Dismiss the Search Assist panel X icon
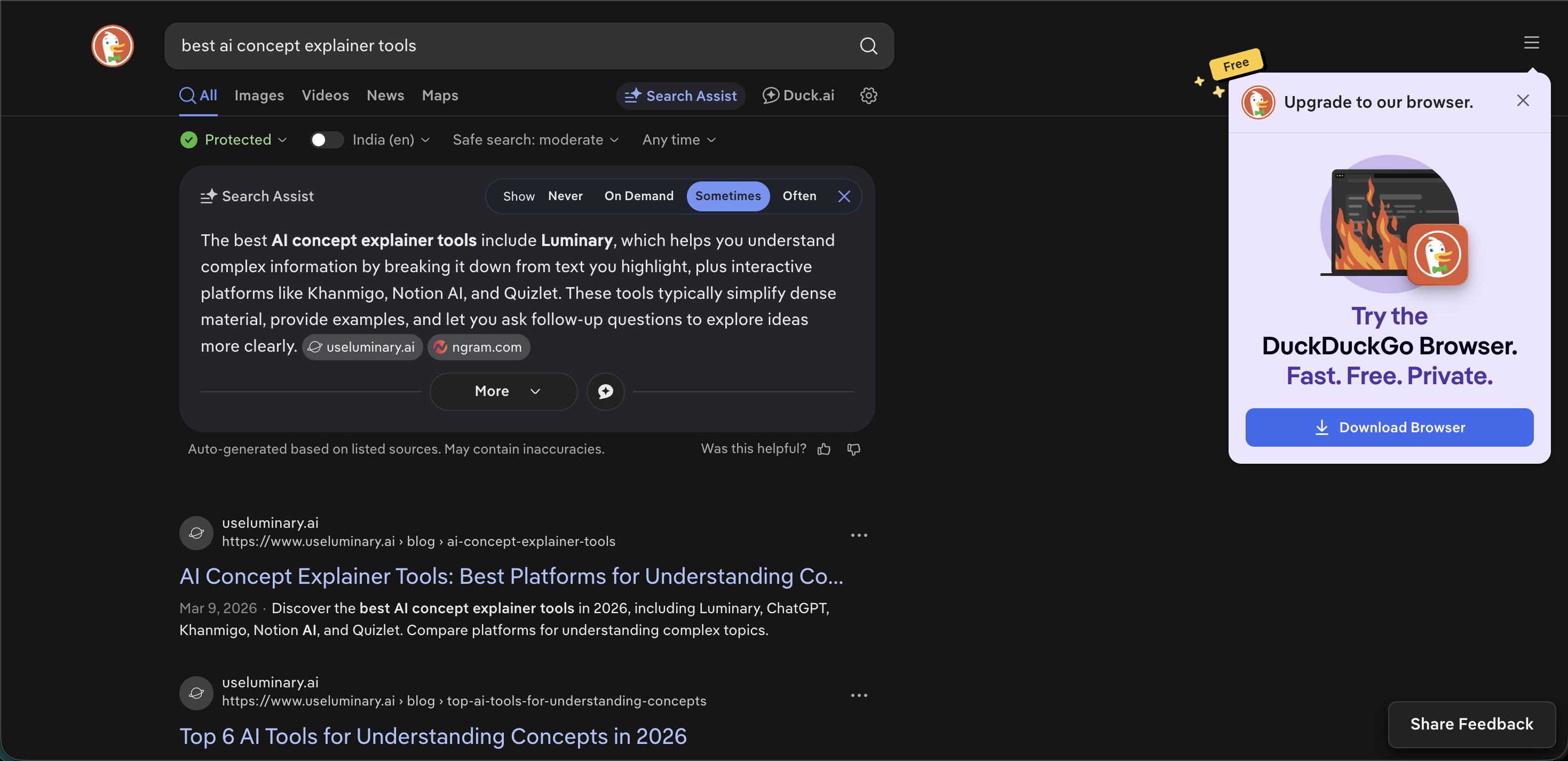Image resolution: width=1568 pixels, height=761 pixels. [x=844, y=196]
